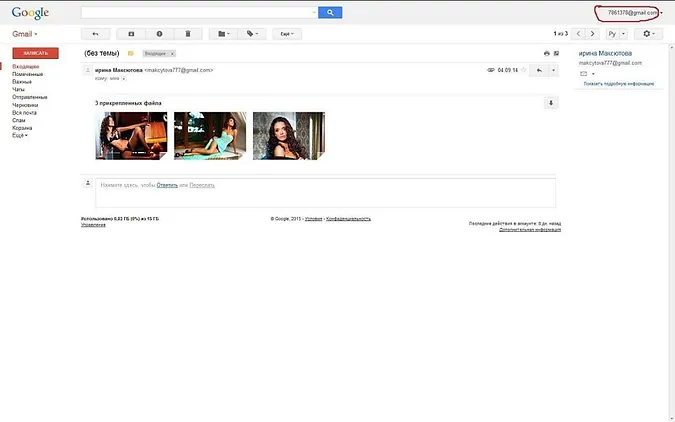
Task: Remove the Входящие label via its x
Action: coord(172,54)
